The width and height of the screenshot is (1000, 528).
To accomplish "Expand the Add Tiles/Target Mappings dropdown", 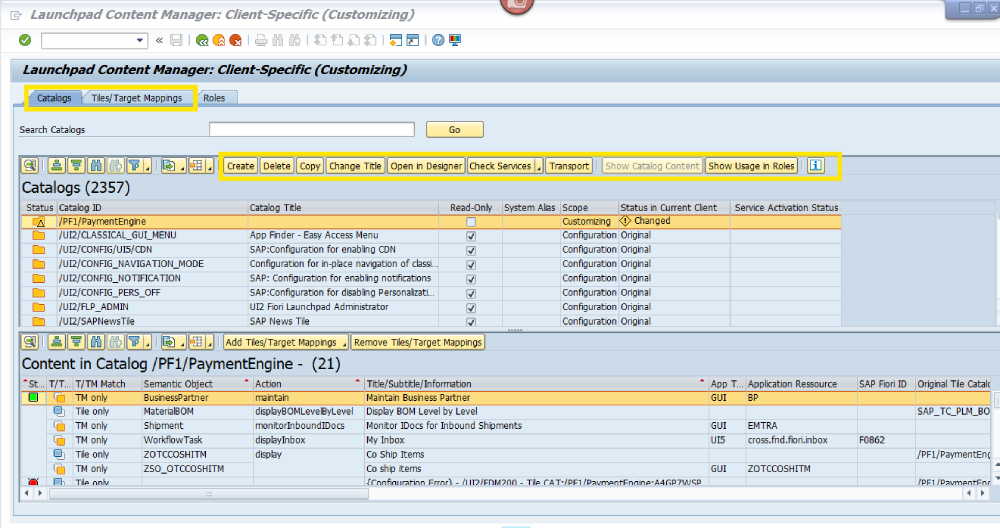I will (344, 342).
